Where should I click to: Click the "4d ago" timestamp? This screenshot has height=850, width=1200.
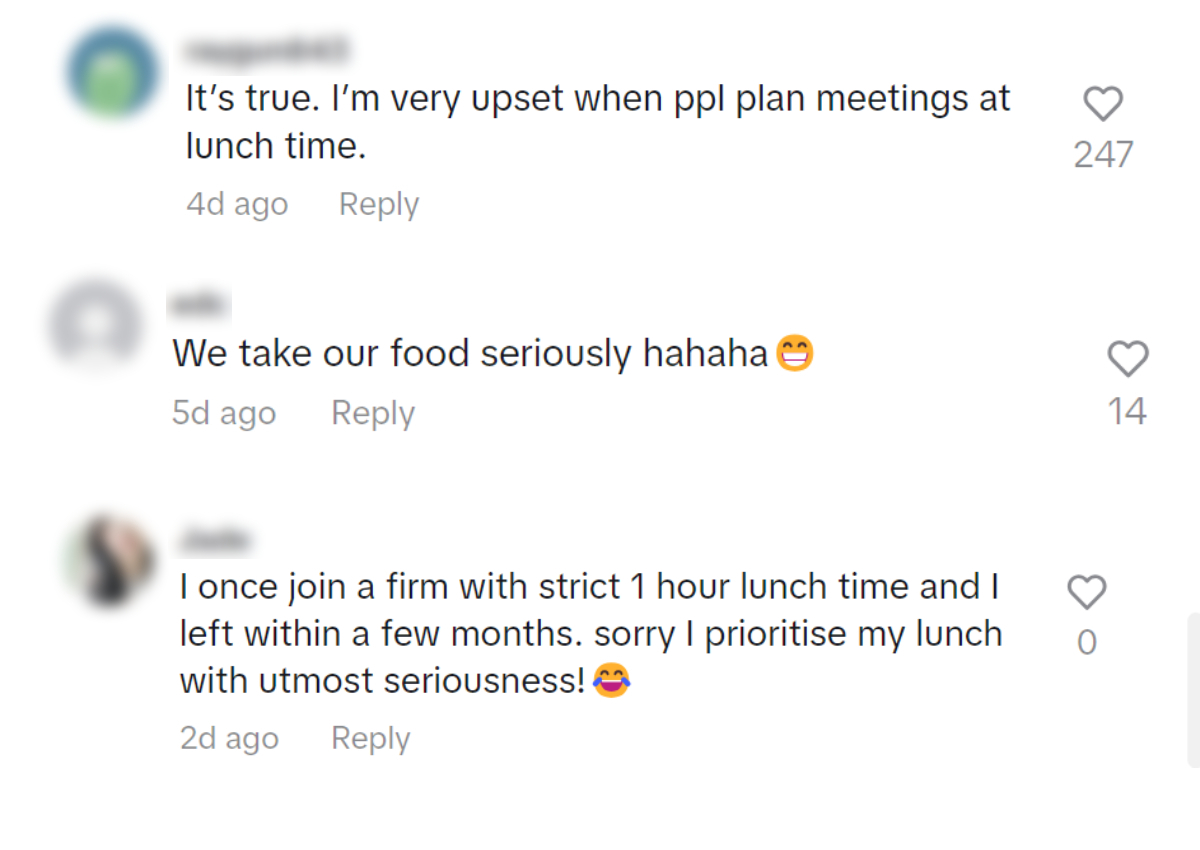pyautogui.click(x=237, y=204)
